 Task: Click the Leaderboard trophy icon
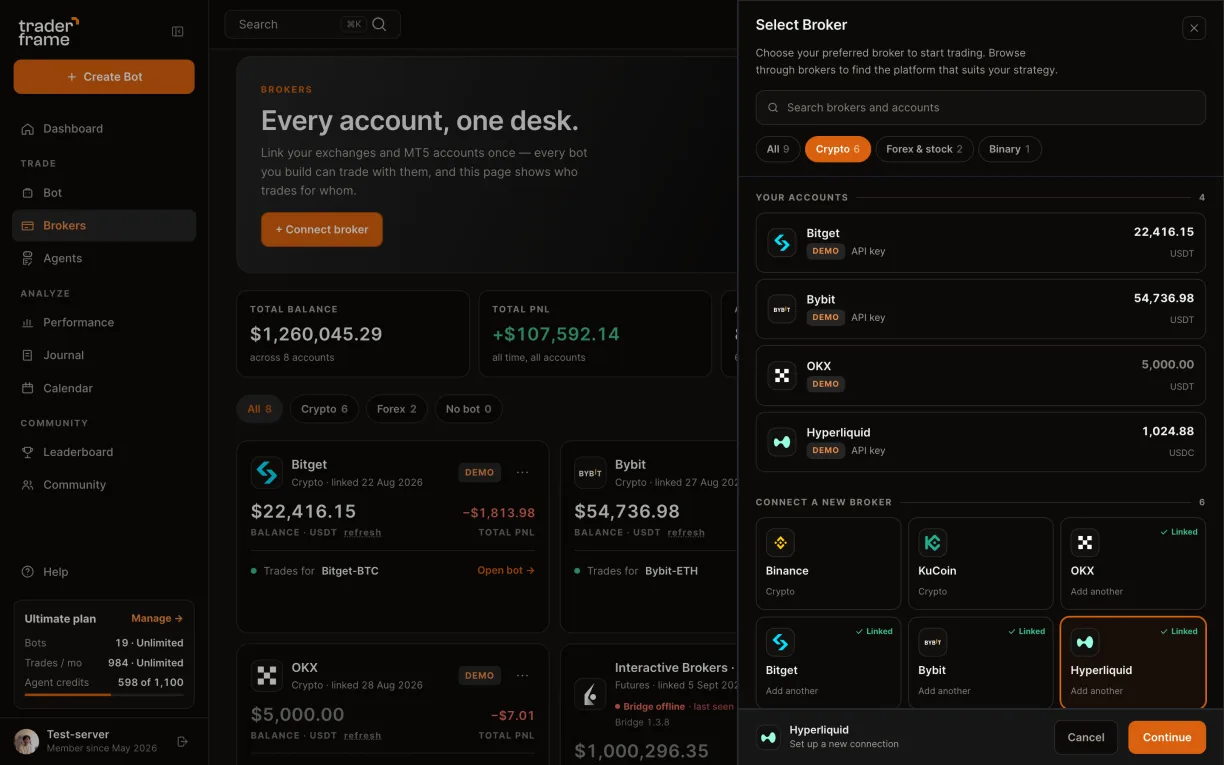tap(28, 452)
